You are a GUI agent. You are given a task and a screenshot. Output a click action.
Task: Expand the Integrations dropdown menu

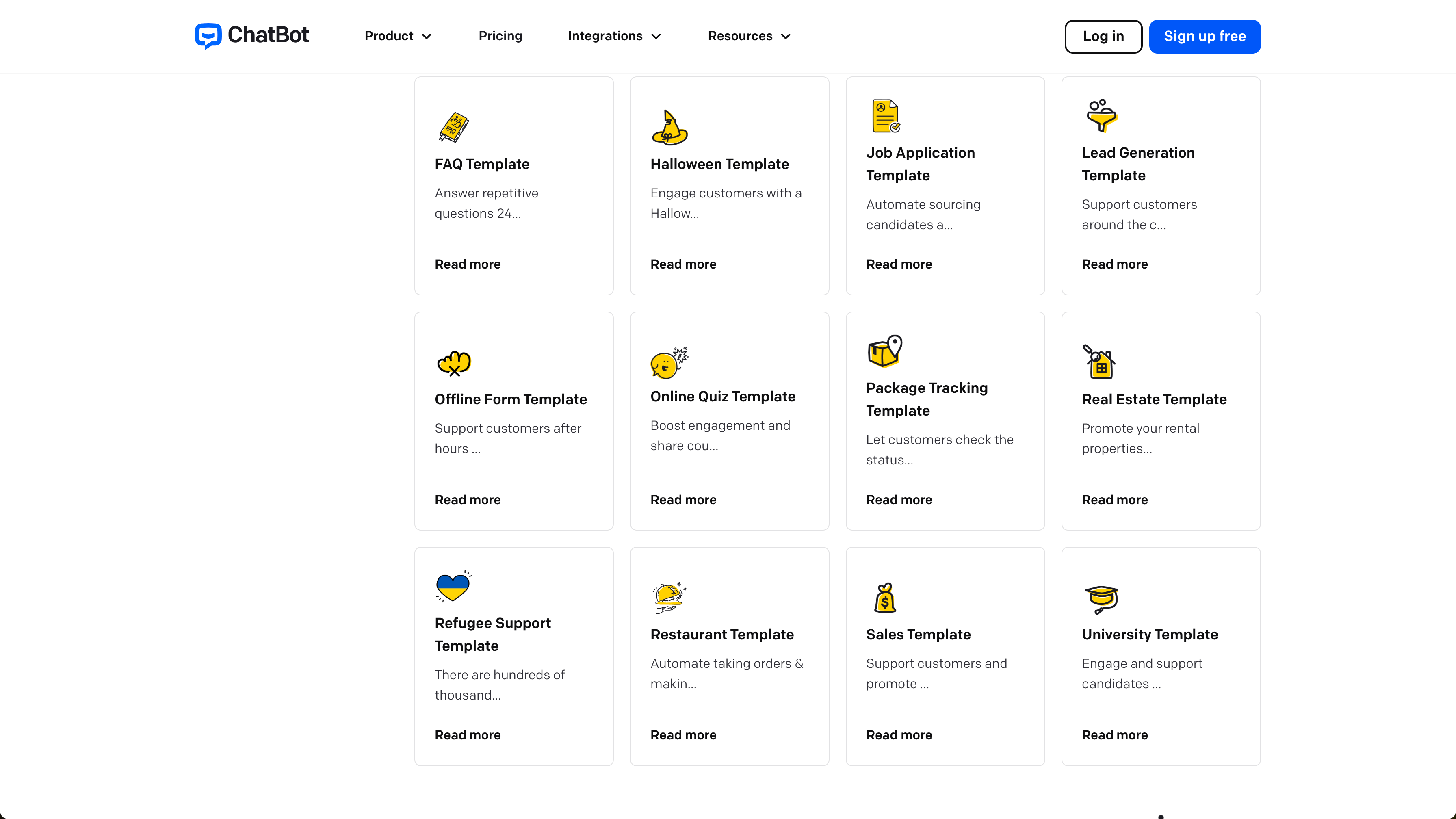(614, 36)
